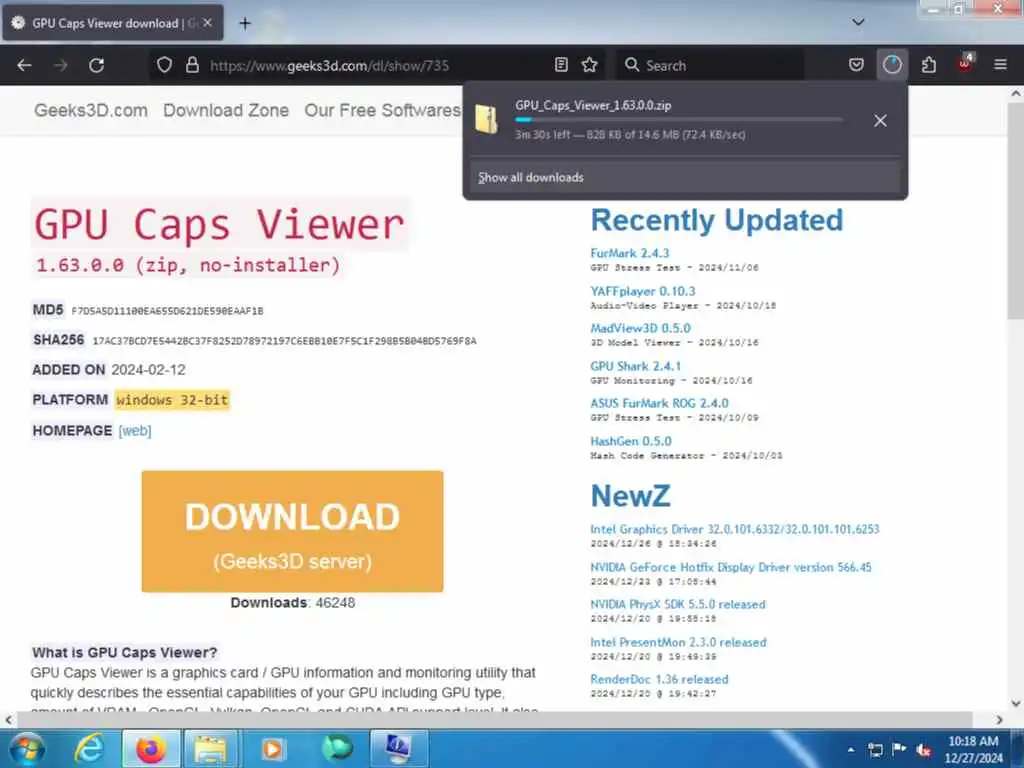Go back using the browser back arrow
This screenshot has width=1024, height=768.
pos(24,65)
